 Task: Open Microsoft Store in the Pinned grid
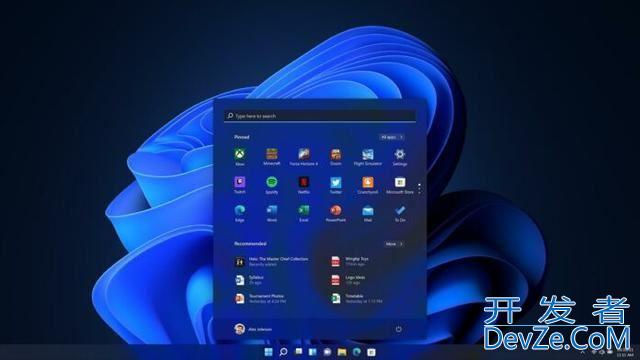pyautogui.click(x=400, y=185)
